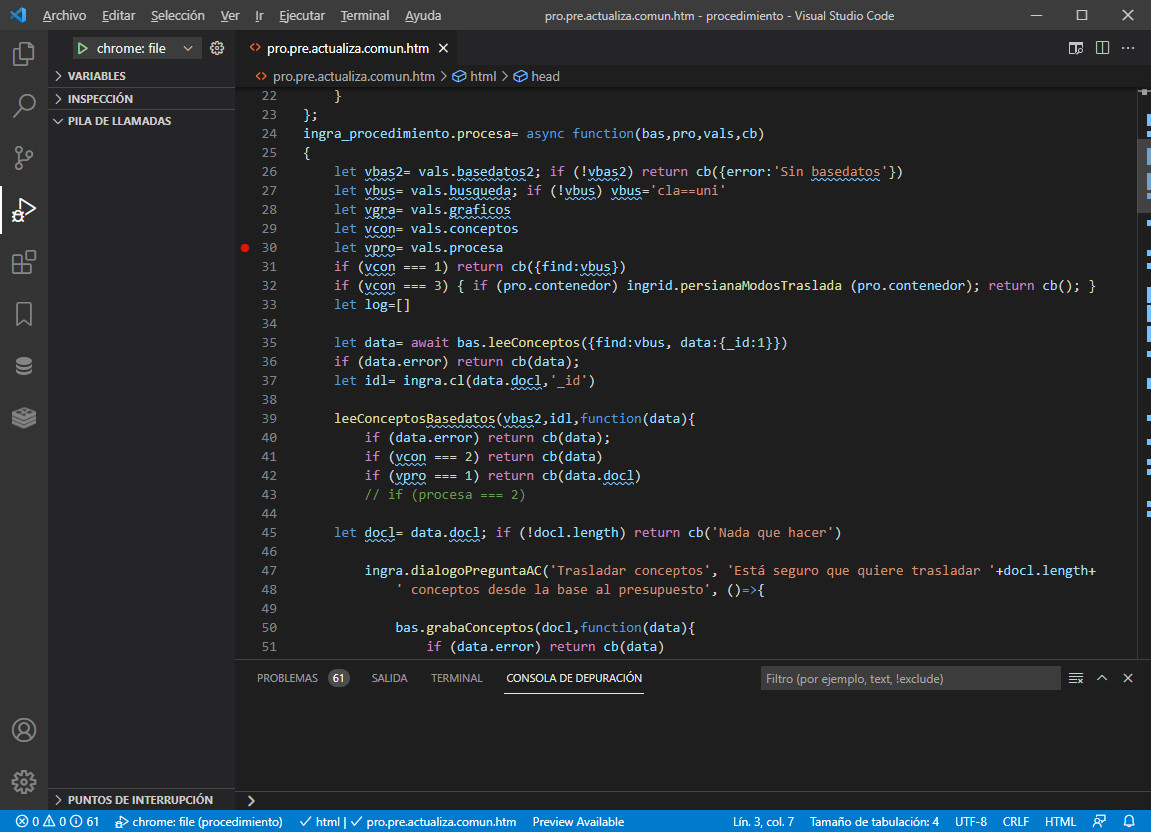Switch to the PROBLEMAS panel tab

287,678
